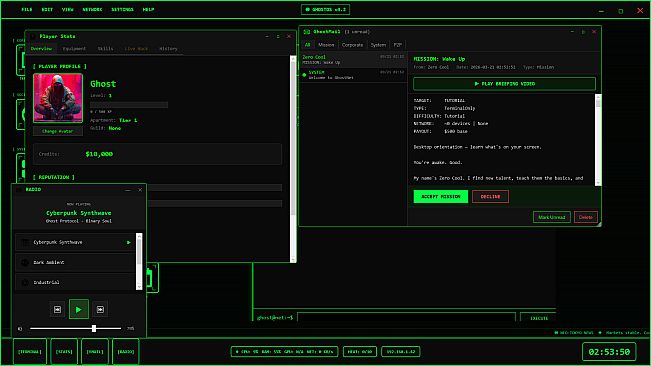This screenshot has width=651, height=366.
Task: Open Terminal from the taskbar
Action: tap(30, 351)
